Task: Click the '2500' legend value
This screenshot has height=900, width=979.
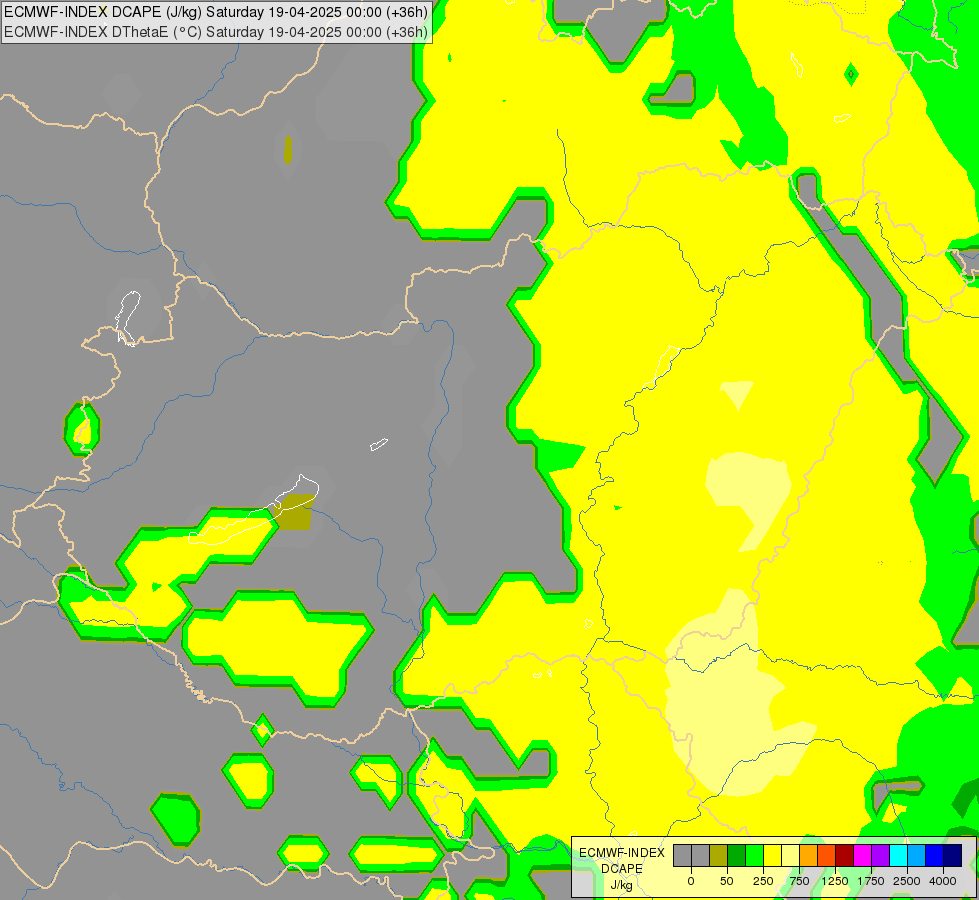Action: tap(907, 881)
